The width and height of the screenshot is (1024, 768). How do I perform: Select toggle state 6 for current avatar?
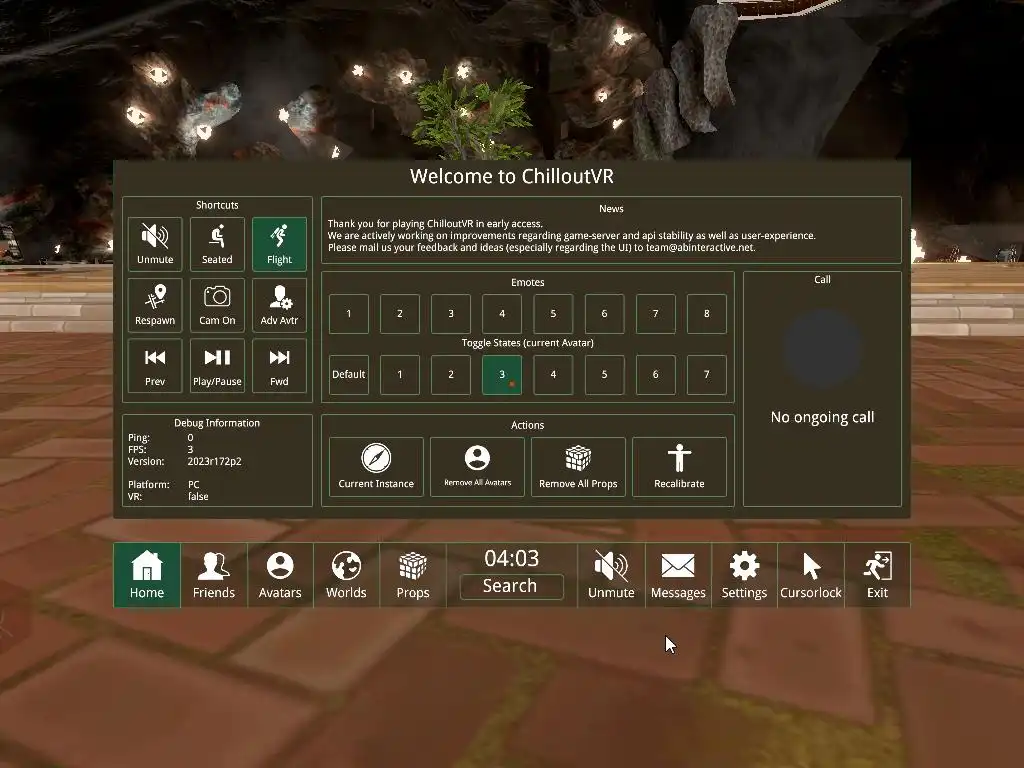click(x=655, y=375)
